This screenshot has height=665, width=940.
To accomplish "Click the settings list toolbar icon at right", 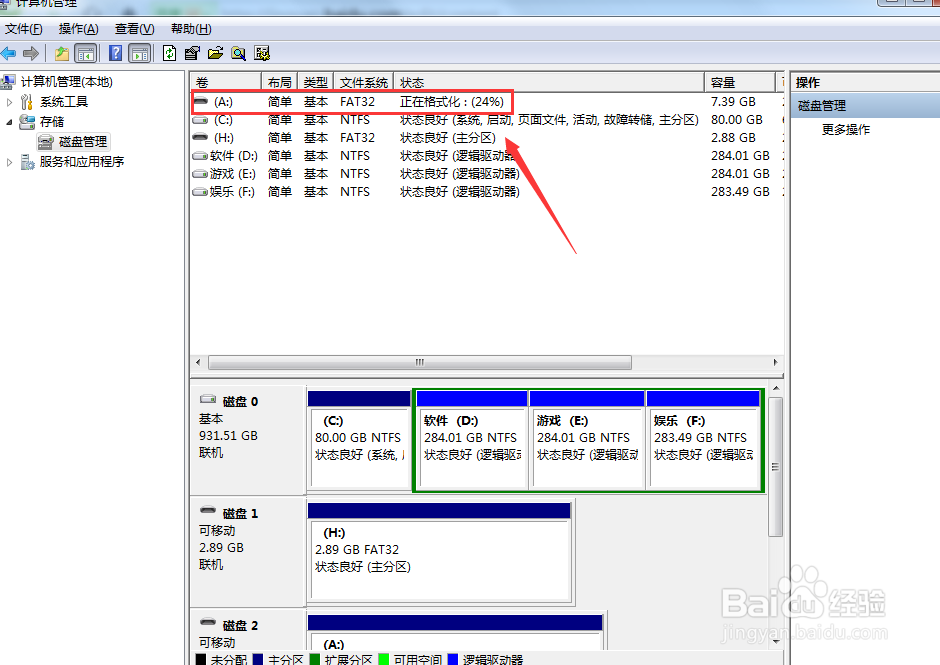I will coord(262,53).
